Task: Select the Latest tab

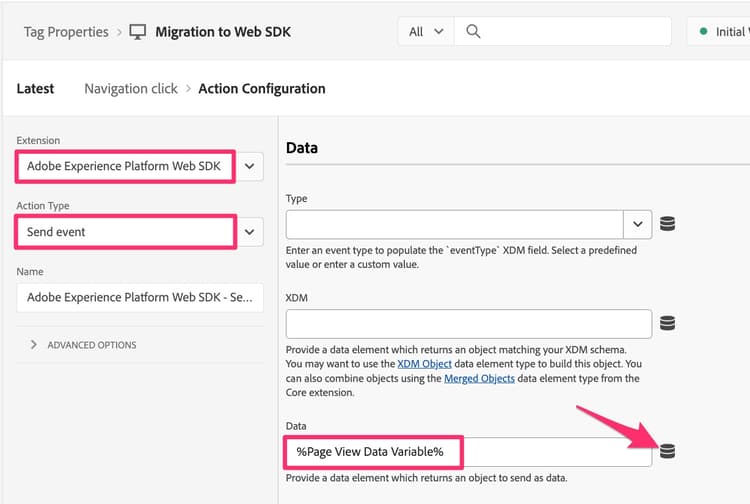Action: pyautogui.click(x=36, y=89)
